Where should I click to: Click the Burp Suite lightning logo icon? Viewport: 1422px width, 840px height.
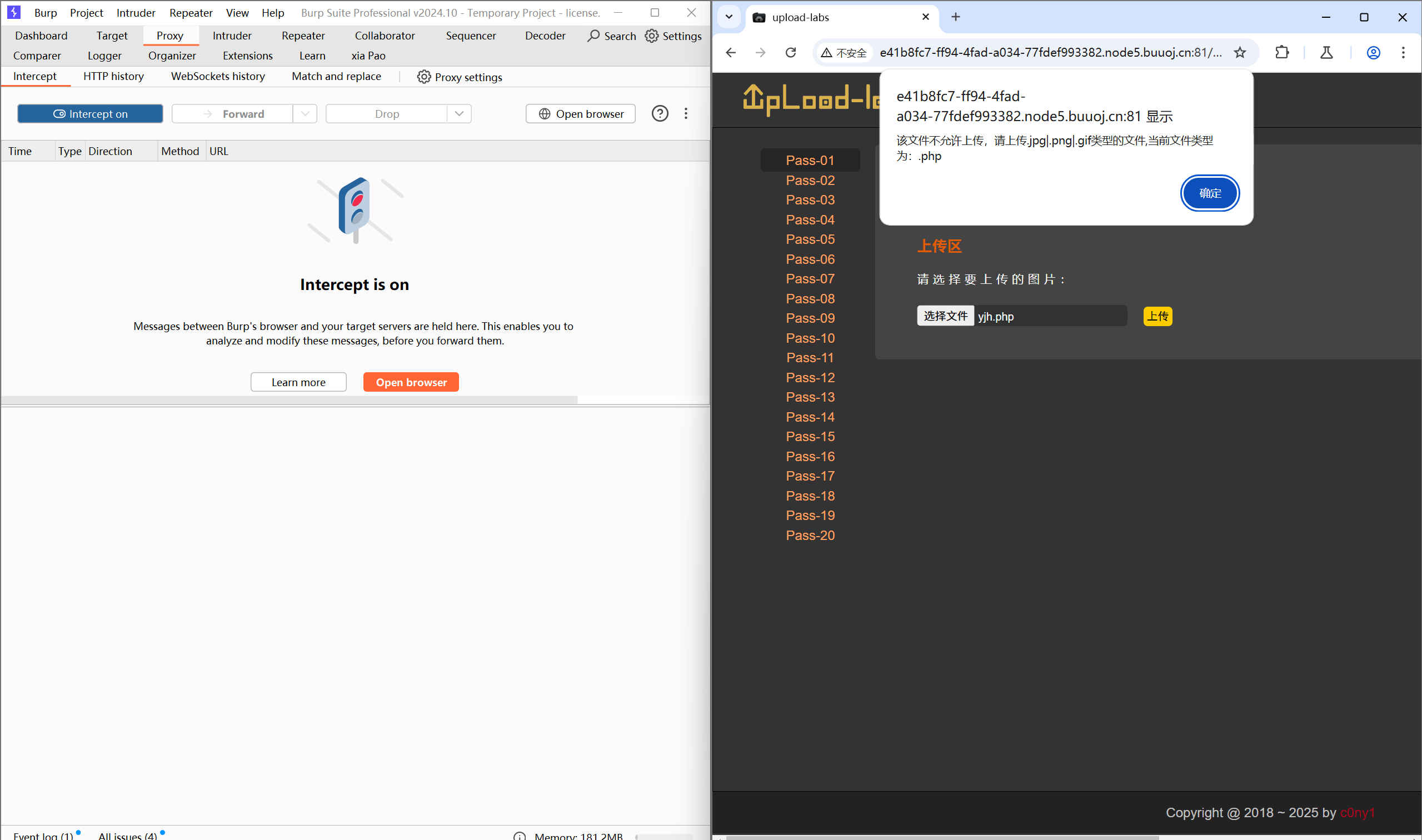point(13,12)
